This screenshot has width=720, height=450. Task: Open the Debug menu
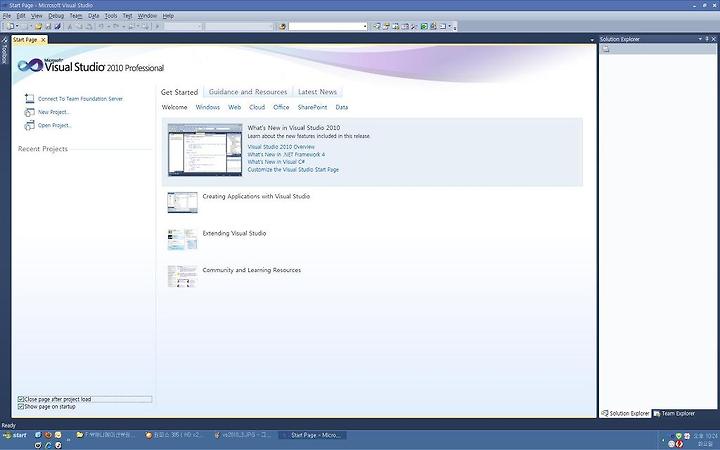[56, 16]
